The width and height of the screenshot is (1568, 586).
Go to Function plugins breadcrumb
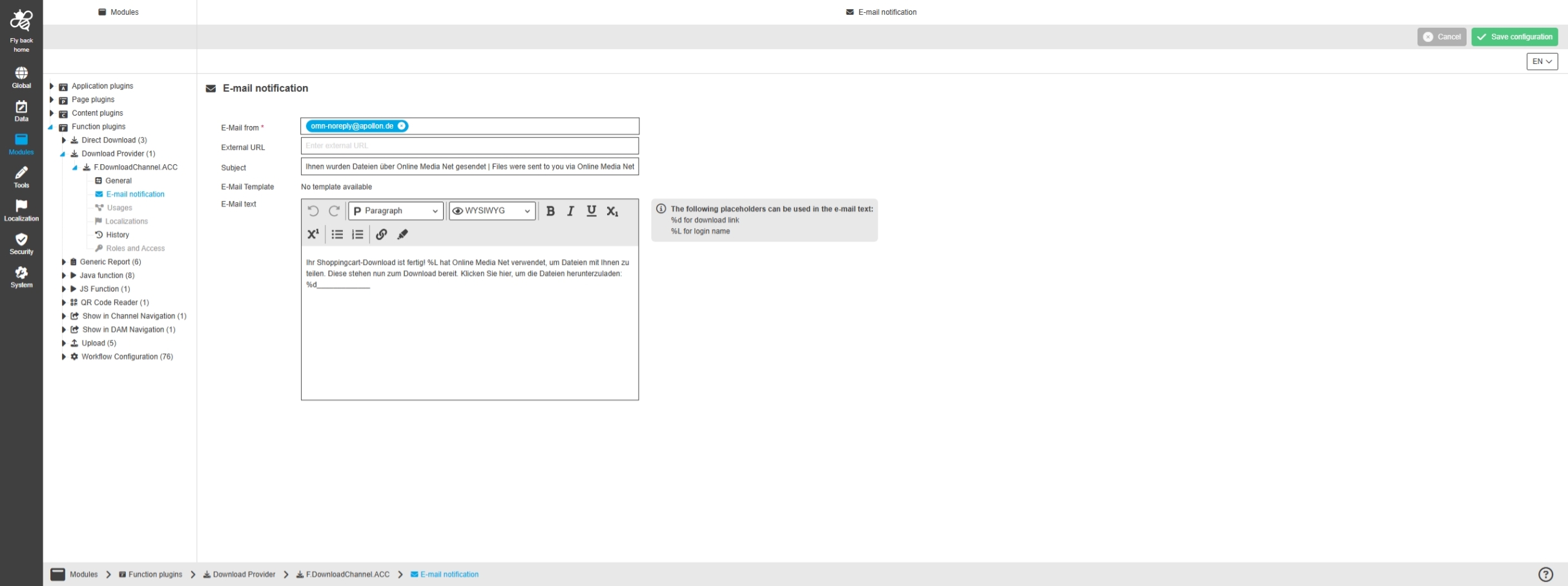pyautogui.click(x=150, y=574)
